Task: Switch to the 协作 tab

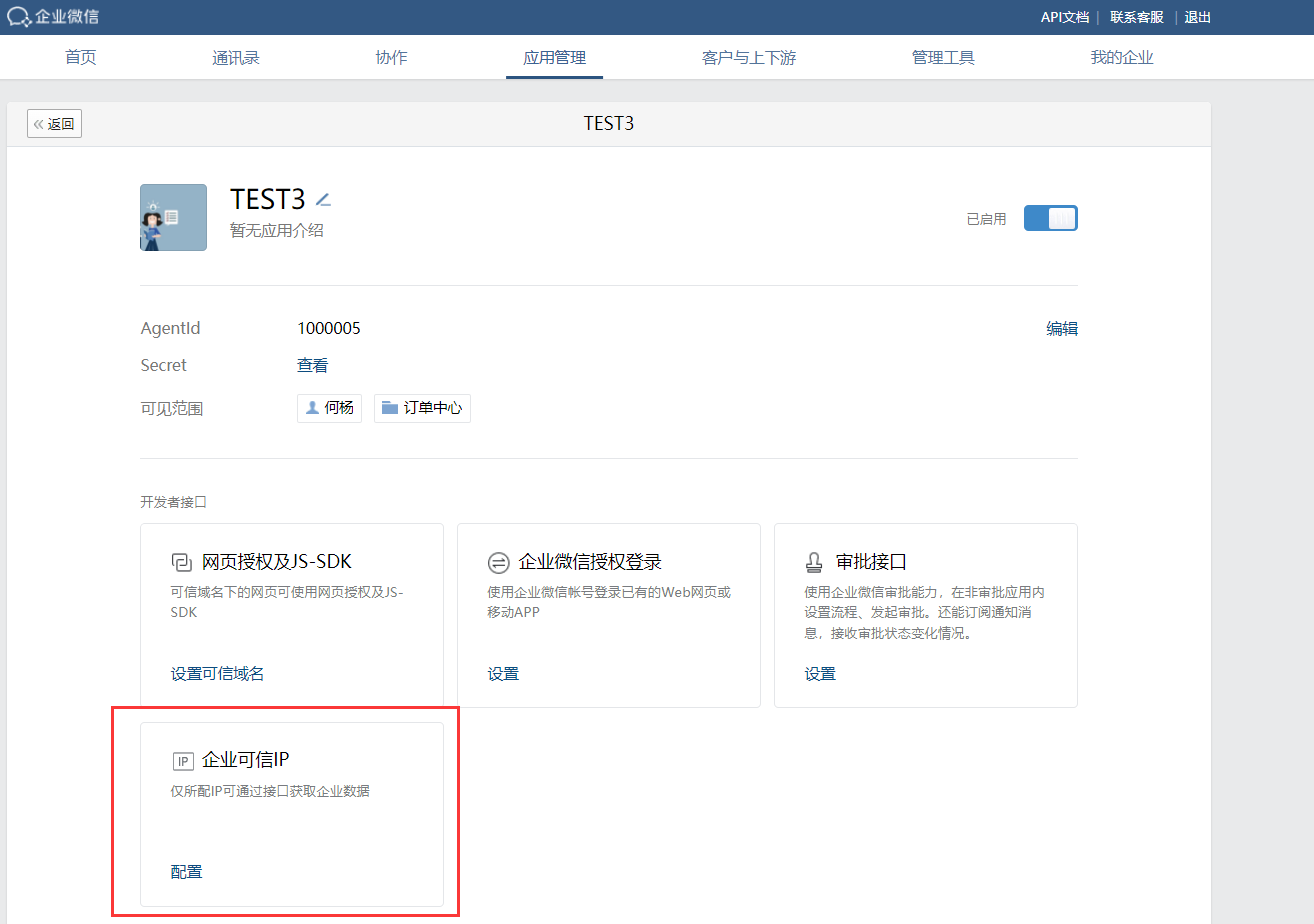Action: click(x=391, y=57)
